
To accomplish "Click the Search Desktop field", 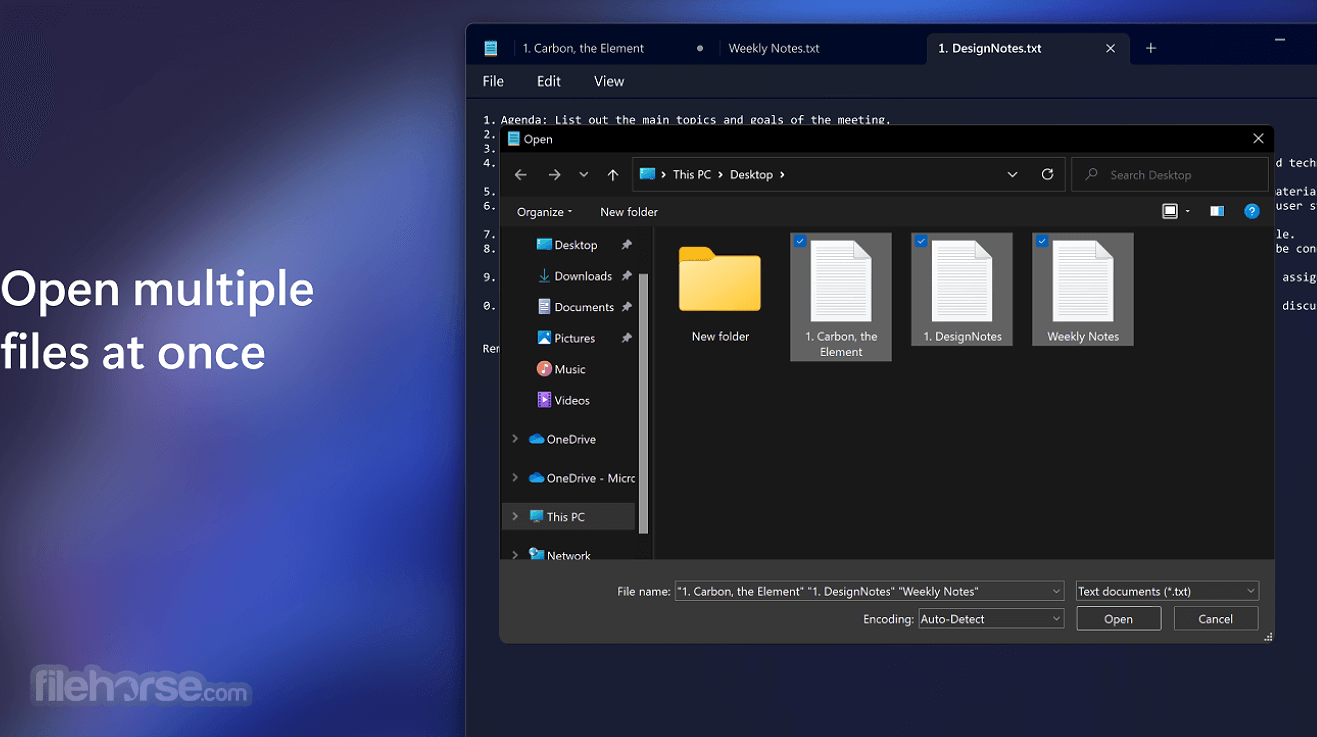I will (1170, 175).
